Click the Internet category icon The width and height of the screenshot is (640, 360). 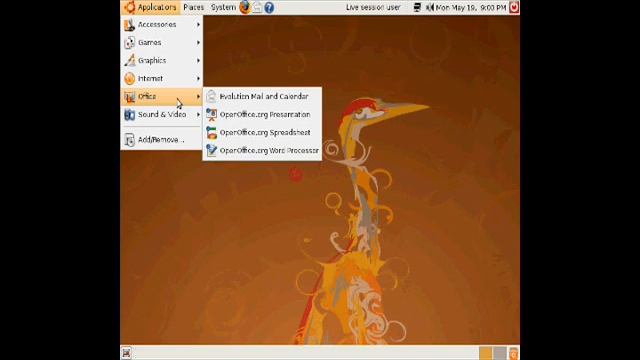pyautogui.click(x=129, y=78)
